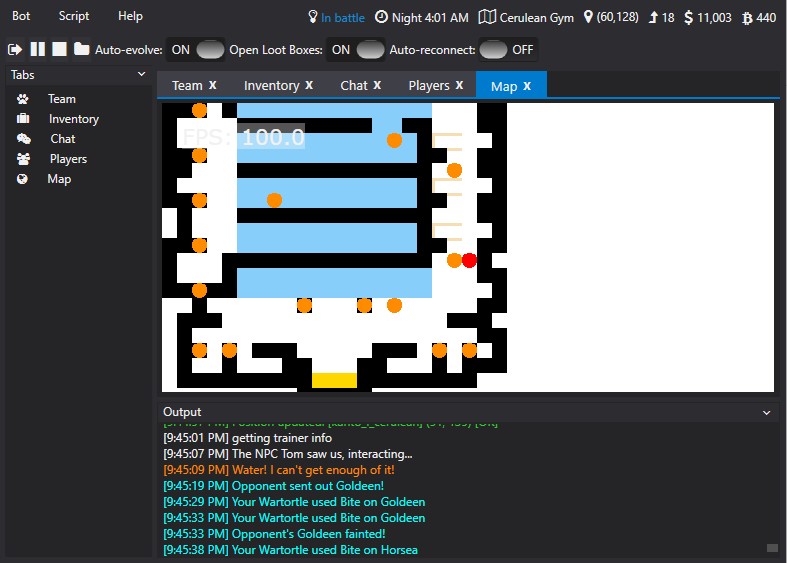Image resolution: width=787 pixels, height=563 pixels.
Task: Click the level up arrow icon
Action: click(653, 18)
